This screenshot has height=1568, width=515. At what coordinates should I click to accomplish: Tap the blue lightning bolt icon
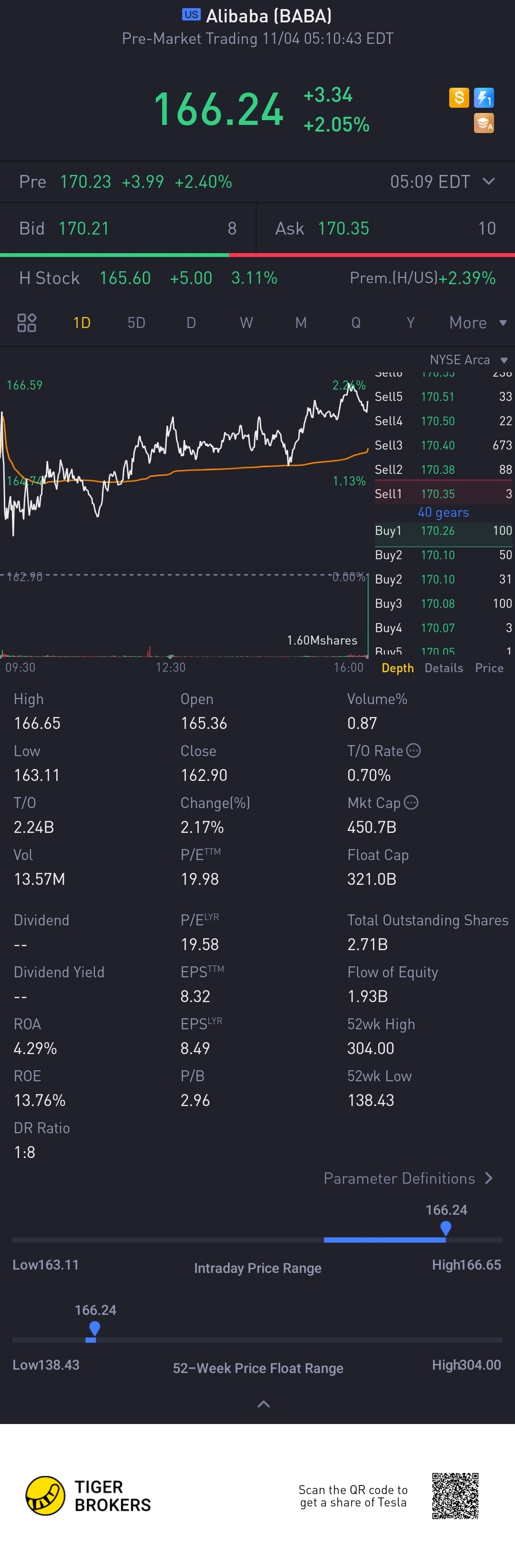(x=484, y=97)
